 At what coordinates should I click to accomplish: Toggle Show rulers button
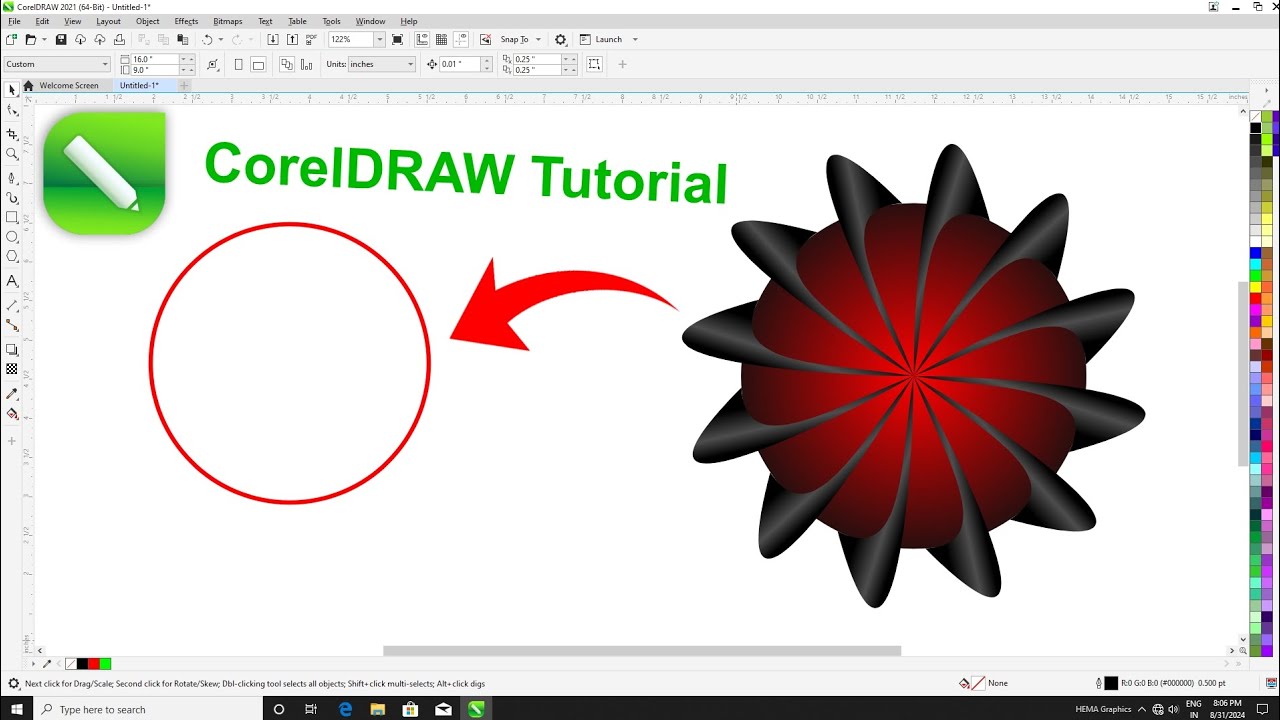coord(422,40)
